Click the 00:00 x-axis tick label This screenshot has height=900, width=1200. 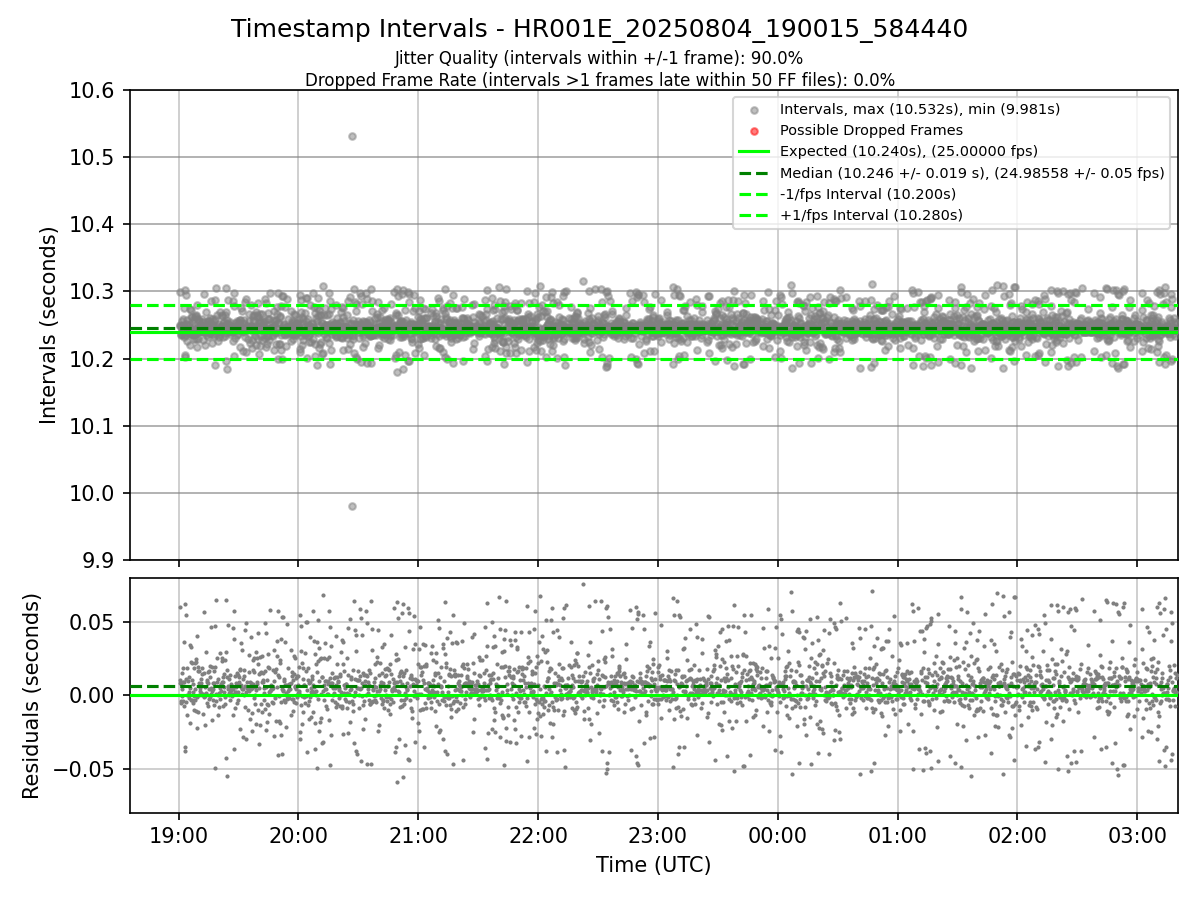tap(777, 834)
